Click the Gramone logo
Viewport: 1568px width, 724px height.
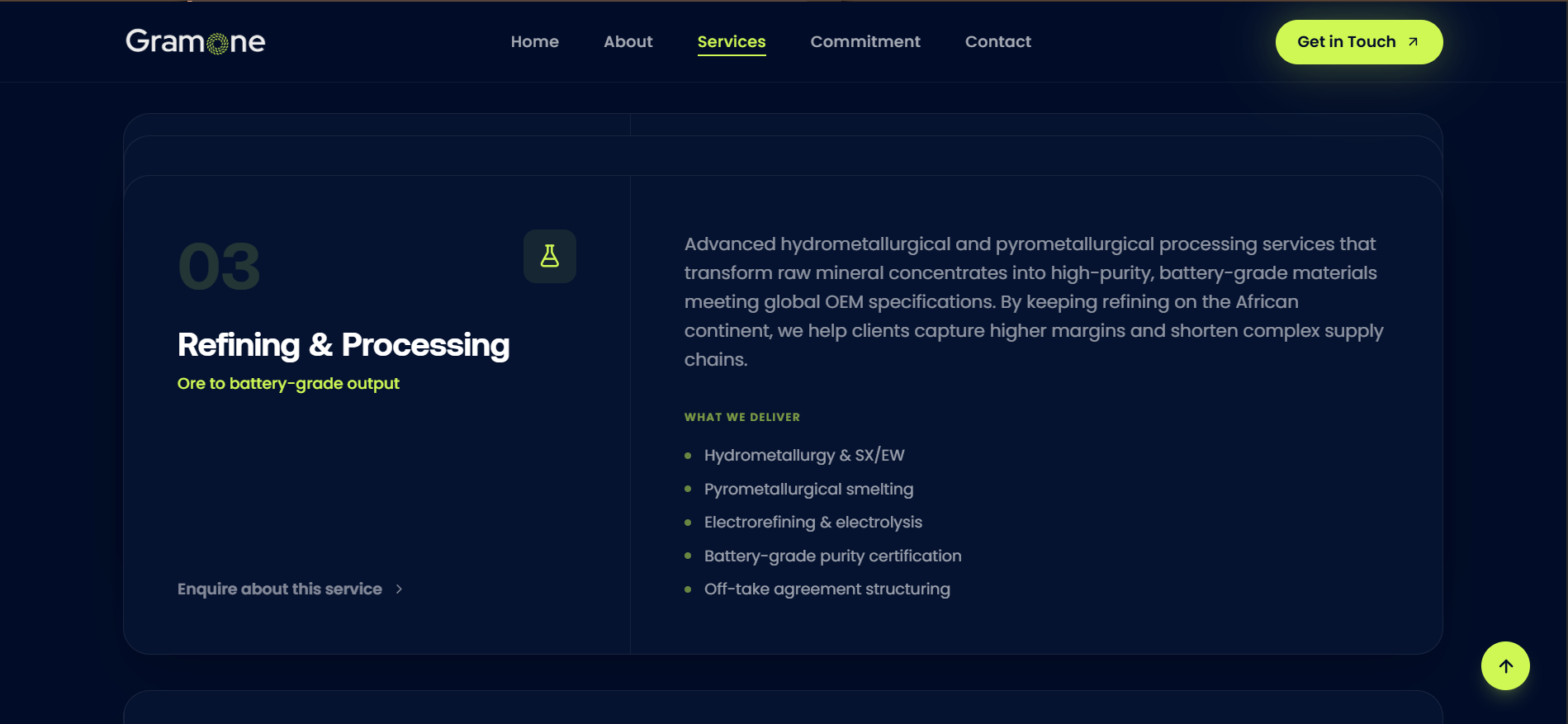(x=196, y=41)
